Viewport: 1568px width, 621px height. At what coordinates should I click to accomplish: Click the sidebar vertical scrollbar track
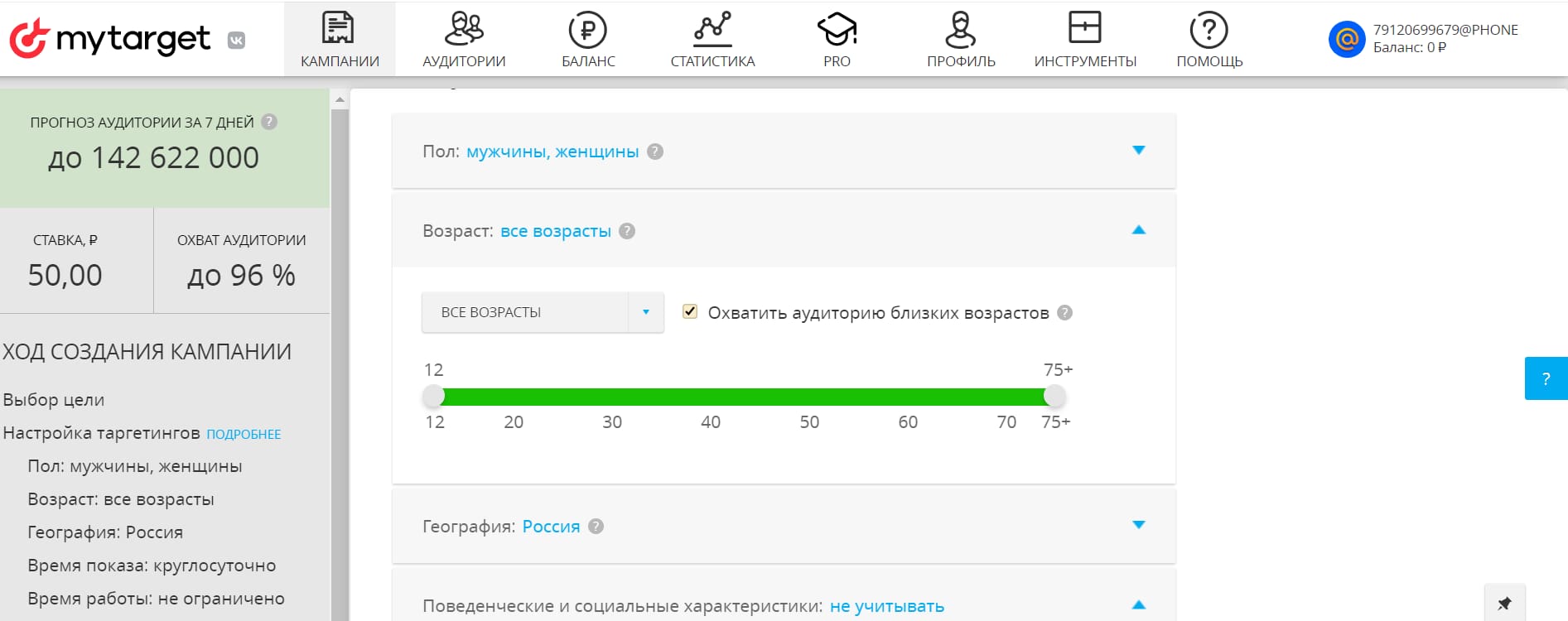pos(340,364)
